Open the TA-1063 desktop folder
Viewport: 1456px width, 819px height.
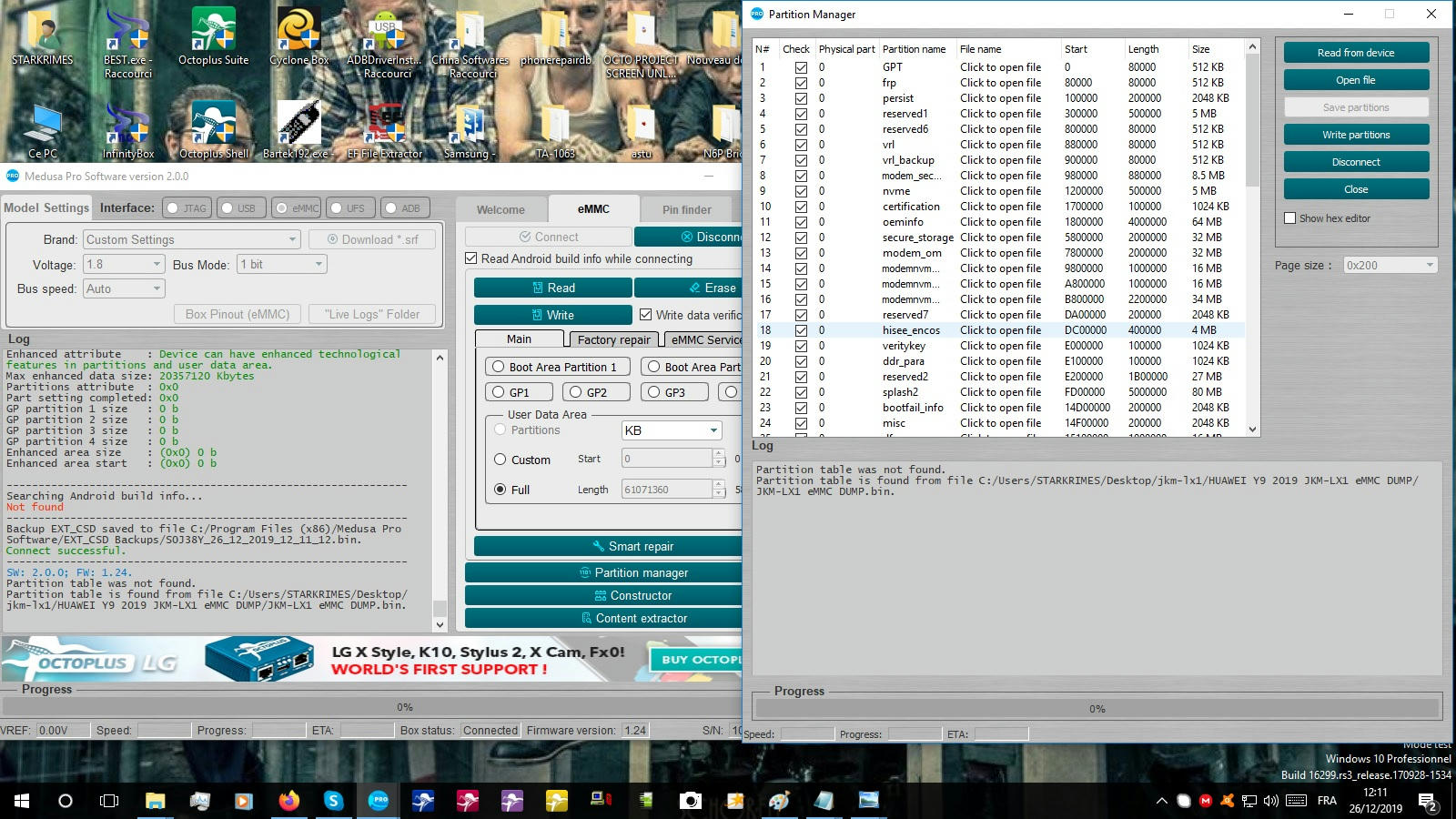pyautogui.click(x=555, y=131)
